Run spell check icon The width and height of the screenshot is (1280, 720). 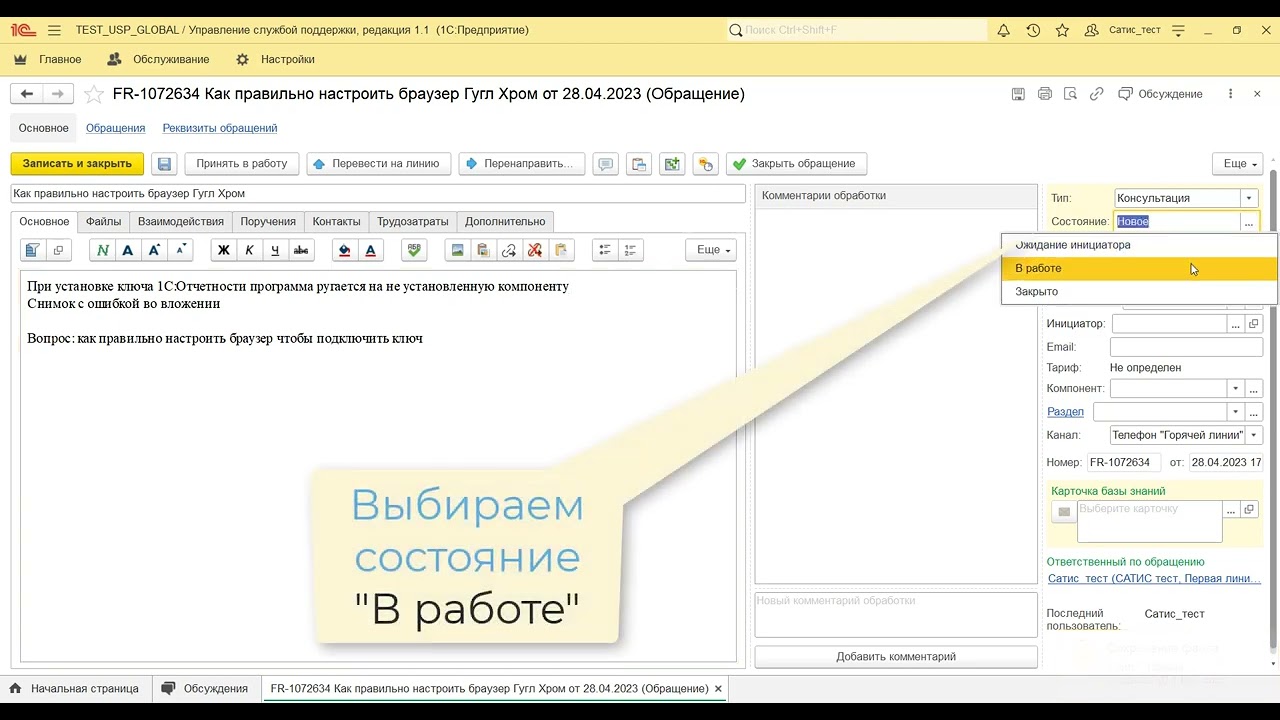[x=414, y=250]
